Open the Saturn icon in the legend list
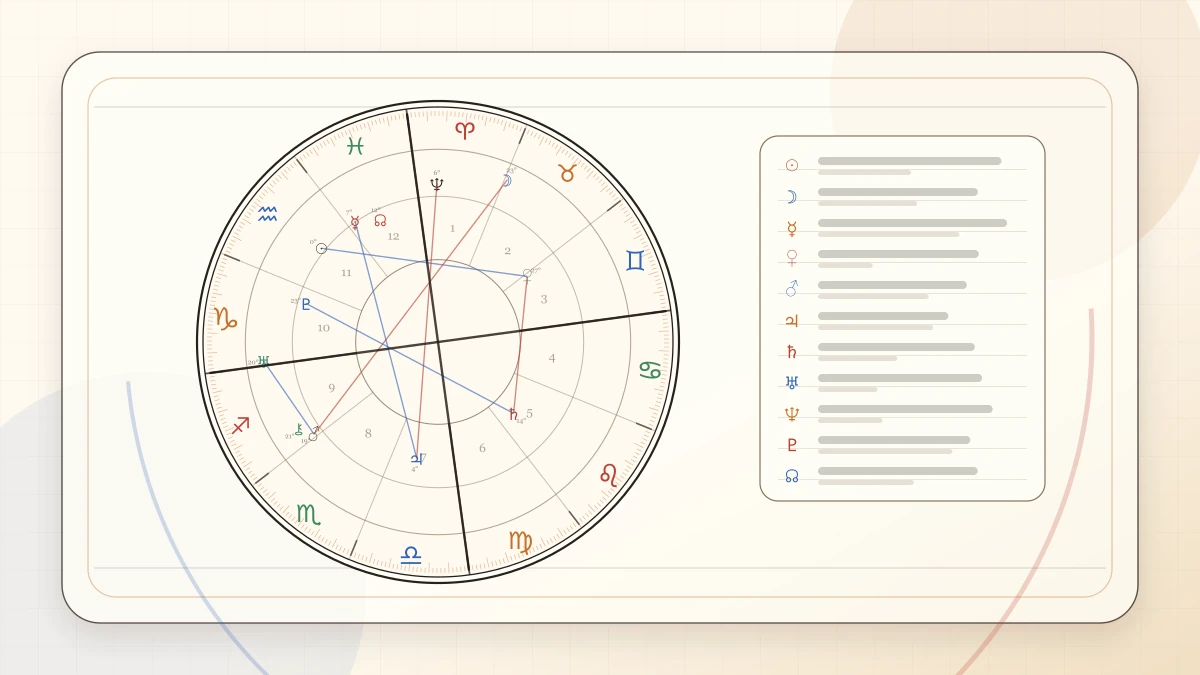This screenshot has height=675, width=1200. click(x=792, y=352)
